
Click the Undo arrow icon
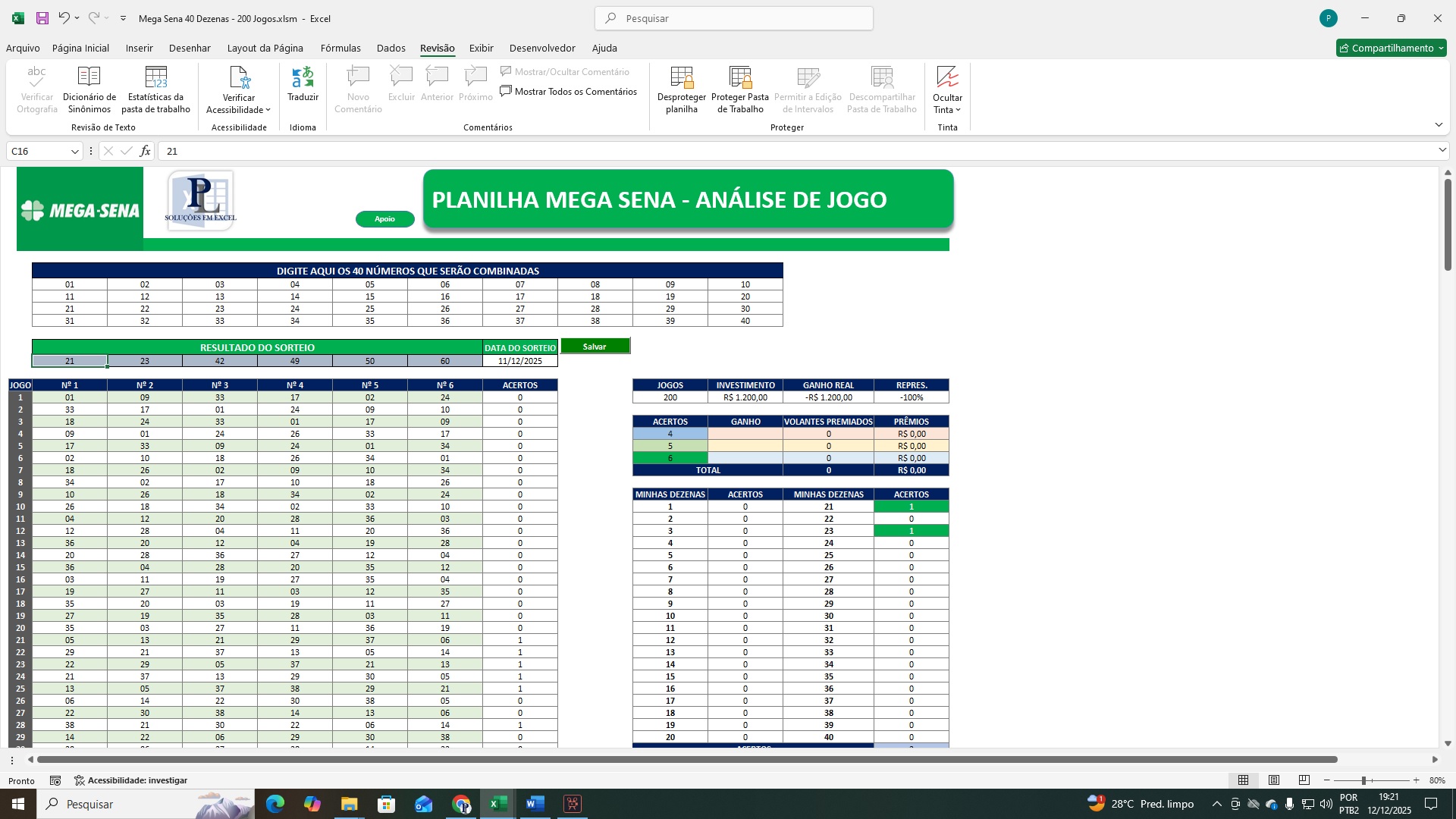coord(64,18)
